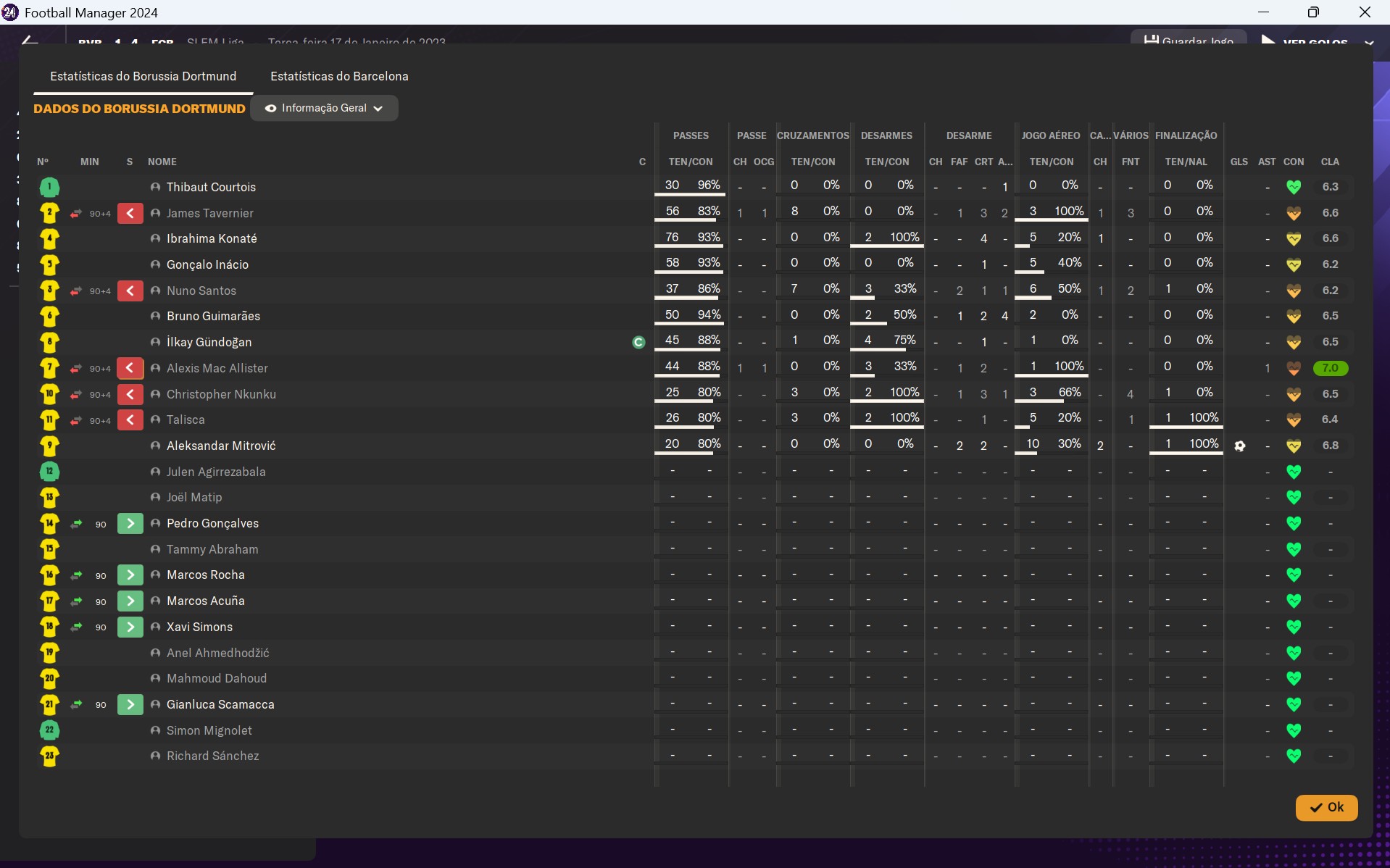Click the green substituted-on arrow for Xavi Simons
1390x868 pixels.
click(130, 627)
